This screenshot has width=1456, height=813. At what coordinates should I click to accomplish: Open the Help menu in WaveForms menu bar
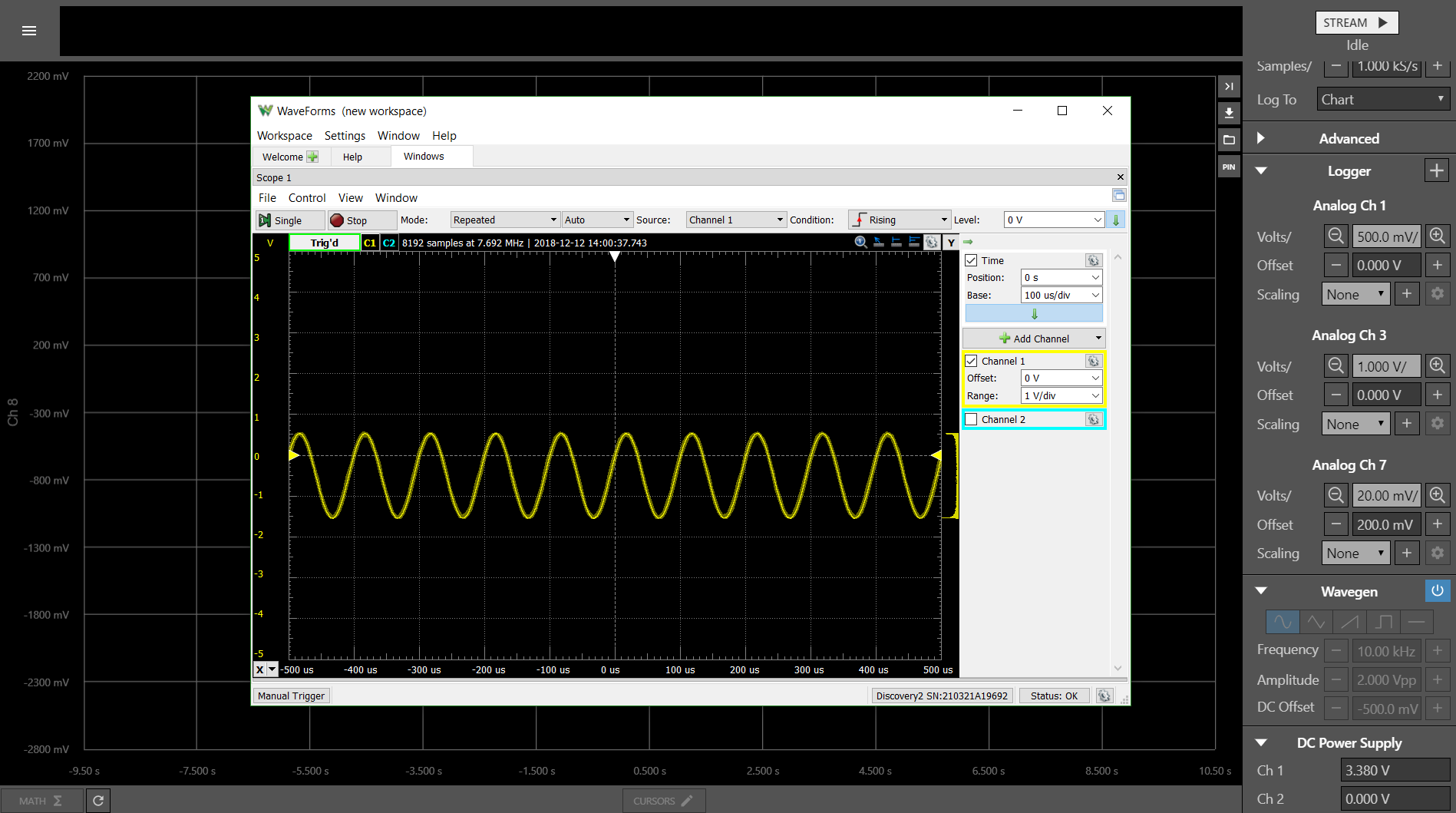click(444, 136)
